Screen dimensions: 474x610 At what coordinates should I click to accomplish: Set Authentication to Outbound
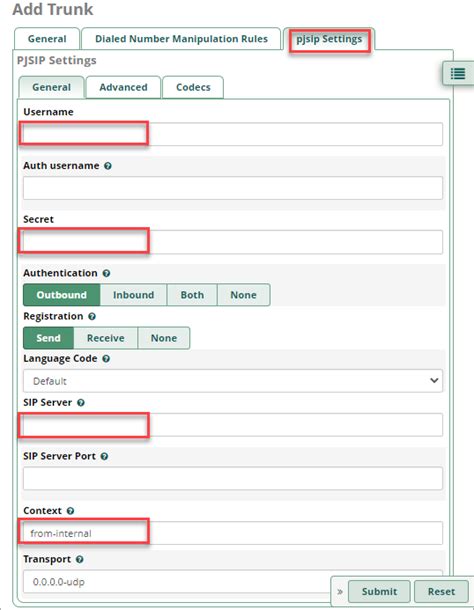point(61,295)
